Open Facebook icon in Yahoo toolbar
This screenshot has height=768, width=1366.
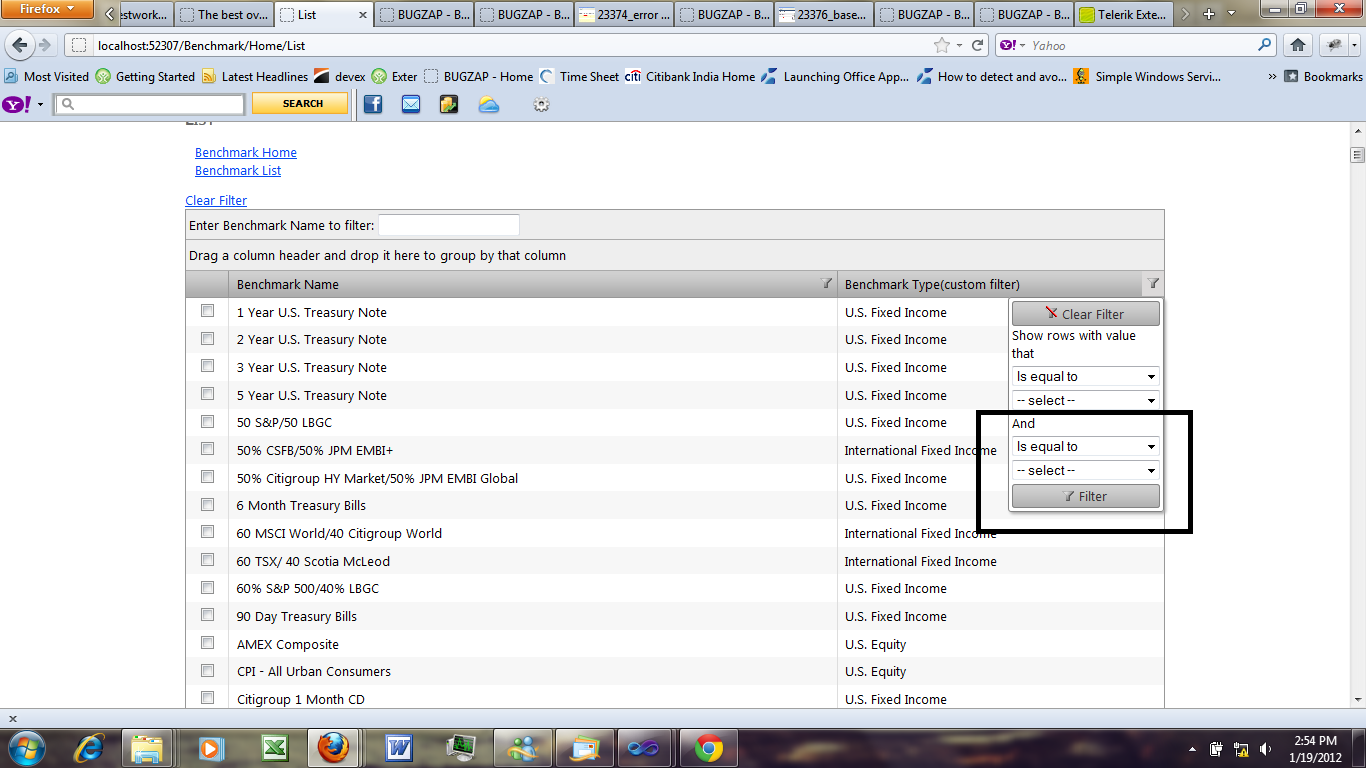(x=373, y=104)
